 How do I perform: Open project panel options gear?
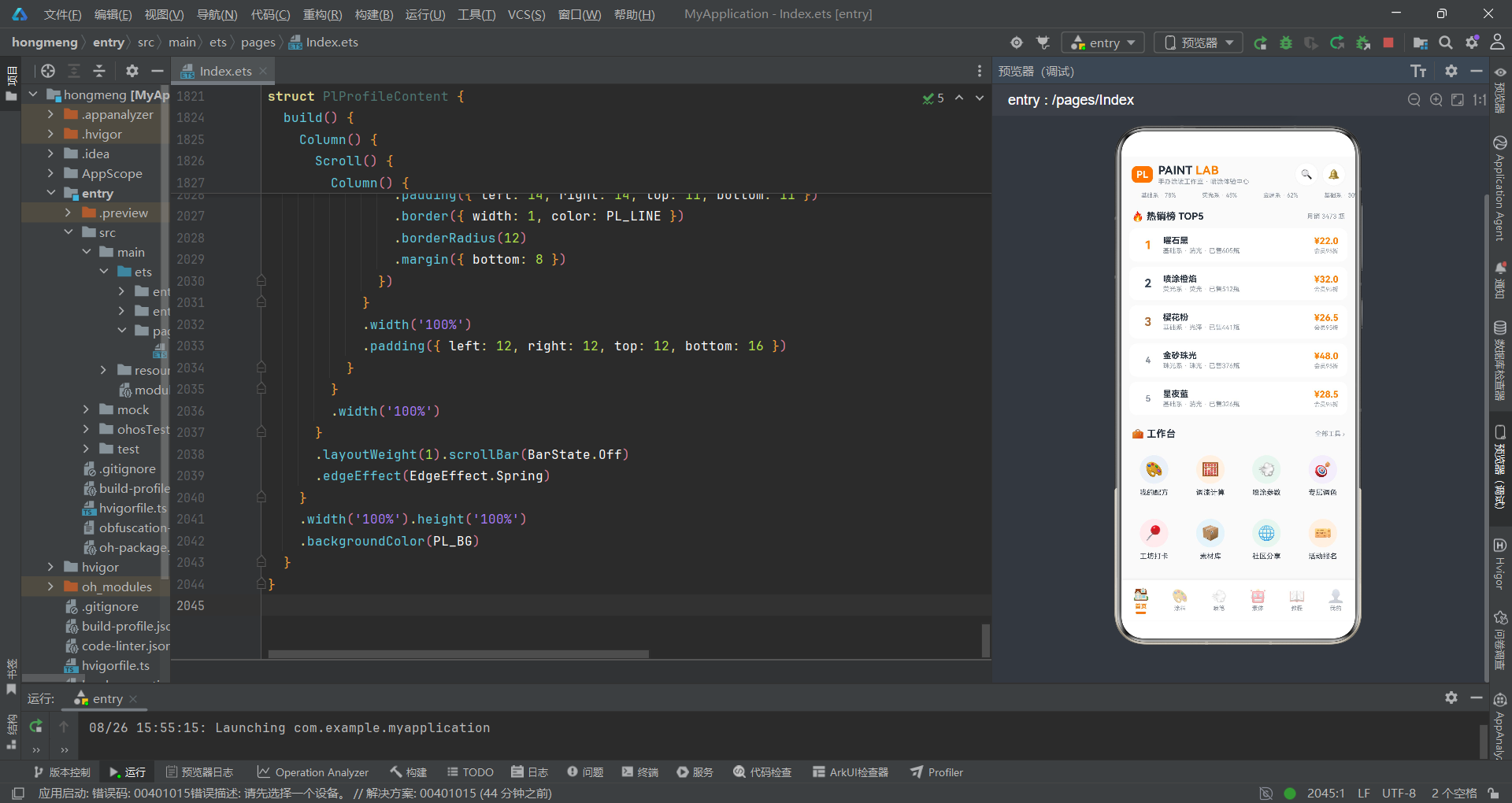[132, 72]
